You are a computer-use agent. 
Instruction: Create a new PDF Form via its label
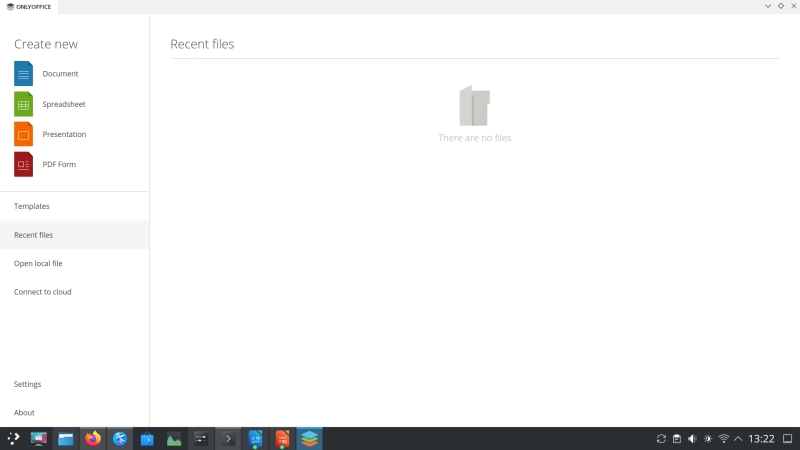(x=59, y=164)
